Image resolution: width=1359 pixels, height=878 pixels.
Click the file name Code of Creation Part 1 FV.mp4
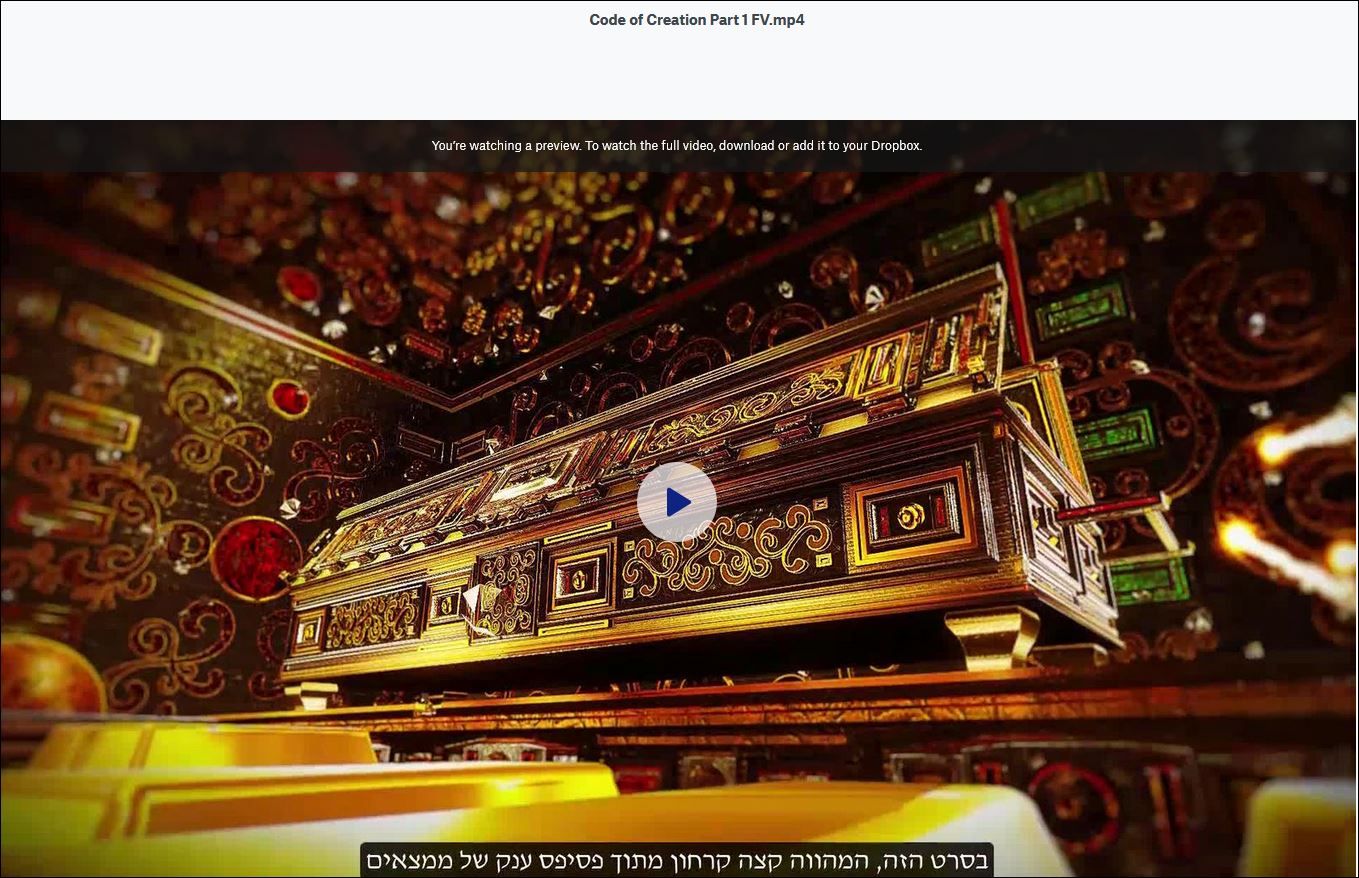point(696,20)
